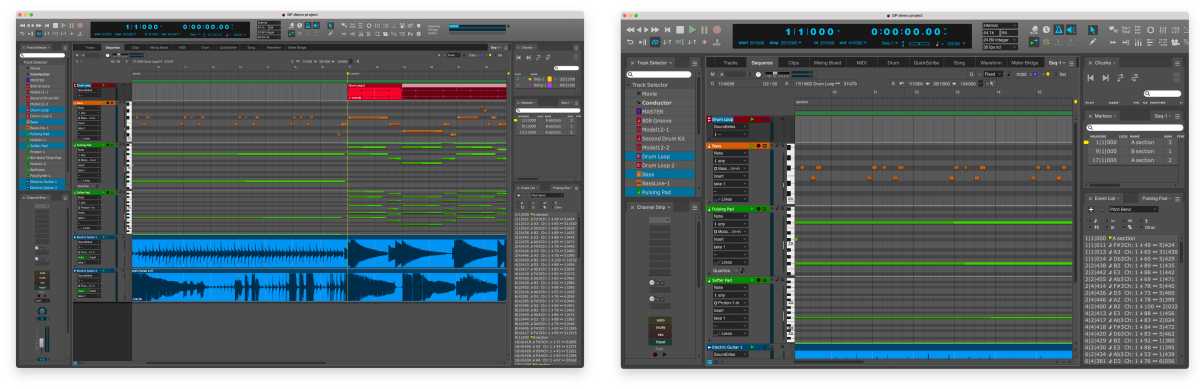Select BassLine-1 in right window Track Selector
Screen dimensions: 1200x389
[657, 182]
